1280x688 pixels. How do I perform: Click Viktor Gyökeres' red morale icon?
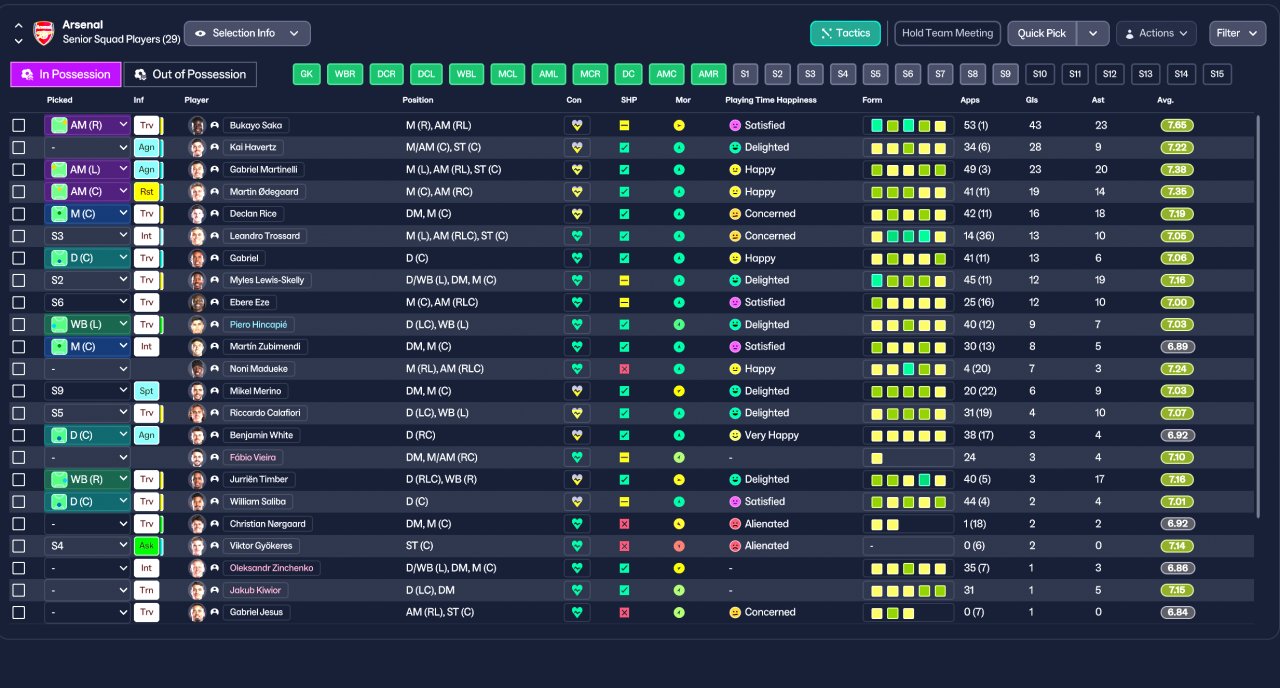coord(679,546)
